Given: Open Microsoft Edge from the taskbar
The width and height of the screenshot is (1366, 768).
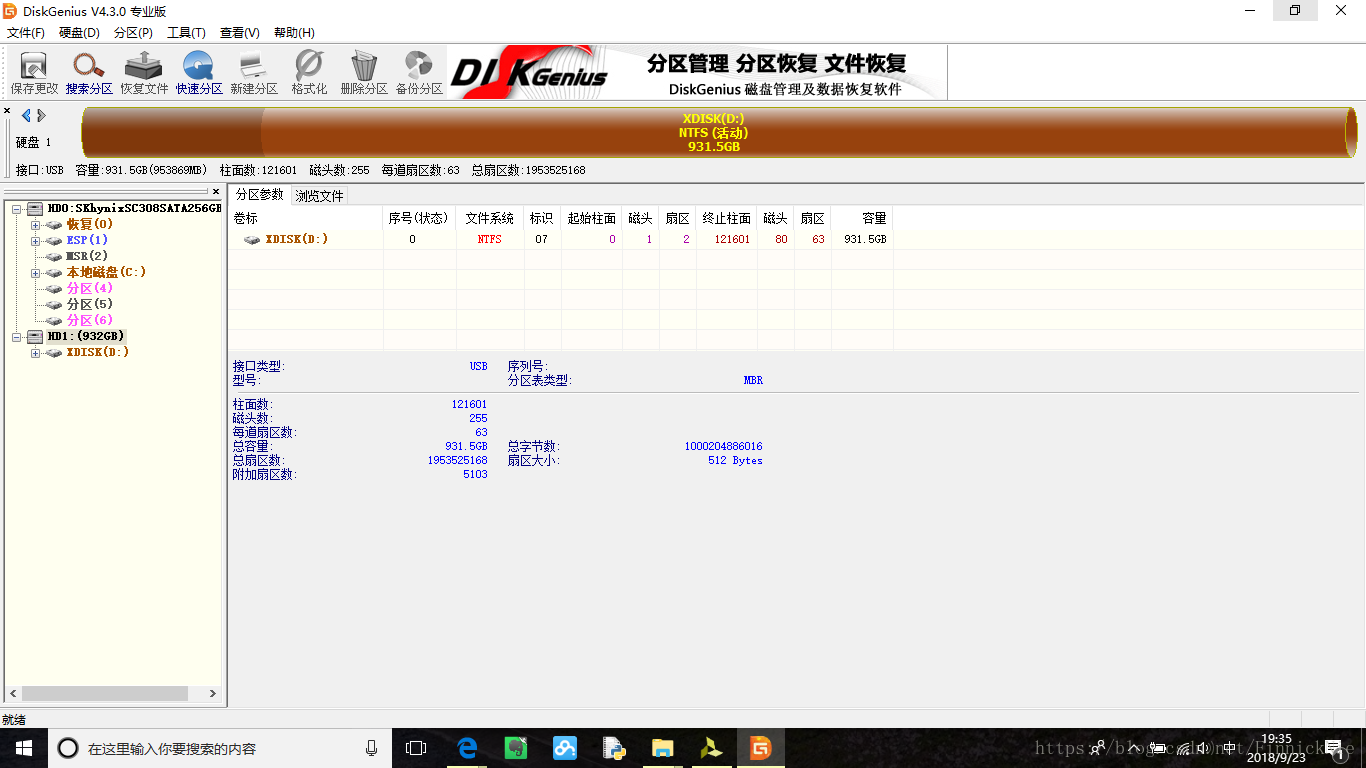Looking at the screenshot, I should 468,748.
